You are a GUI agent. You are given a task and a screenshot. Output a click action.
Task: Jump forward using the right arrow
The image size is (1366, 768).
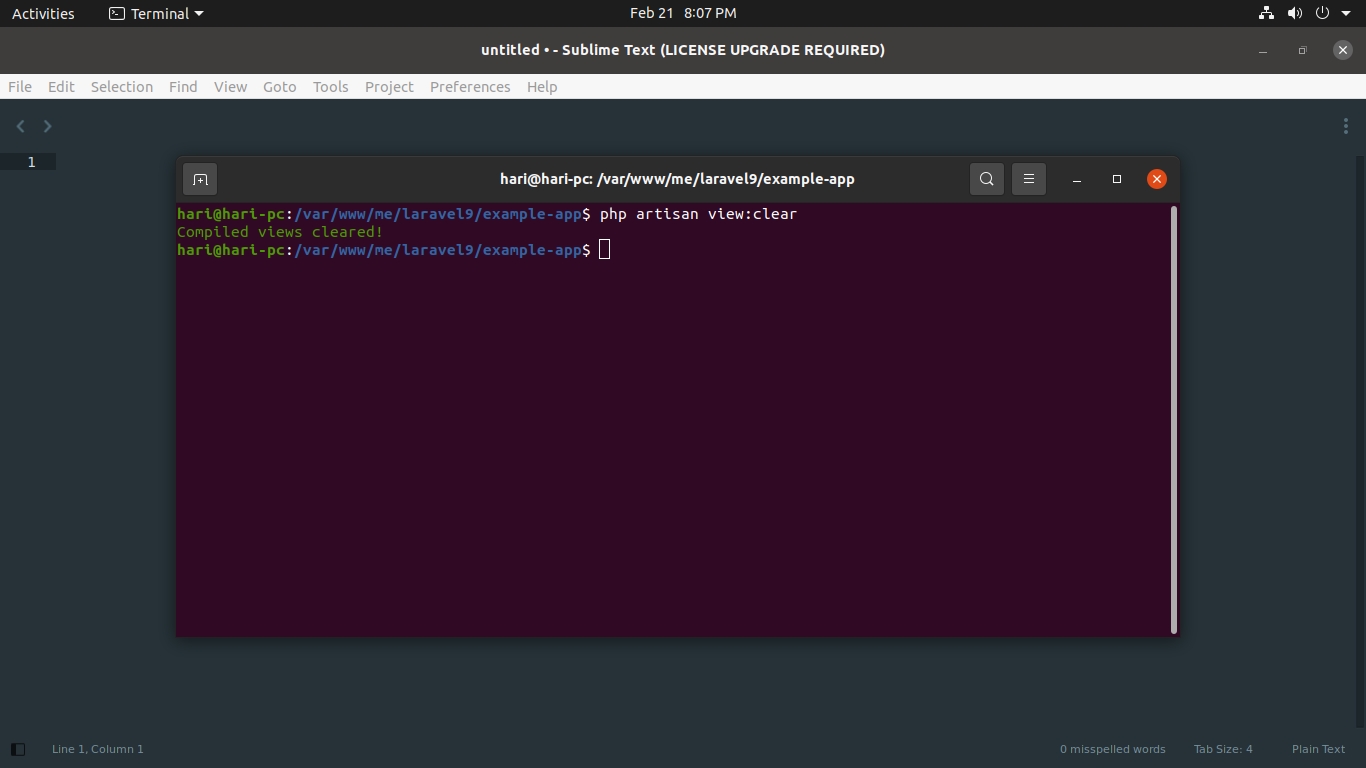click(x=47, y=126)
